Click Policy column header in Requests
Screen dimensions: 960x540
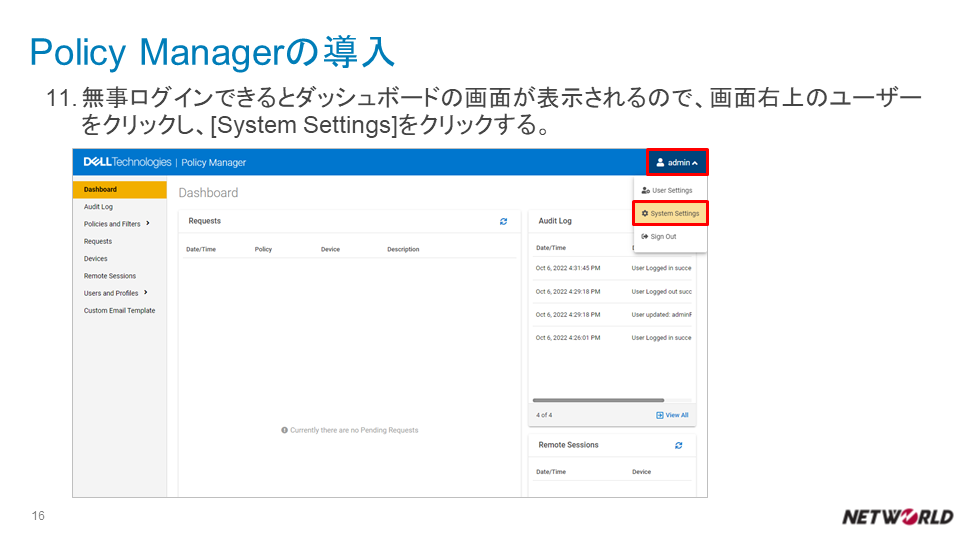tap(263, 249)
